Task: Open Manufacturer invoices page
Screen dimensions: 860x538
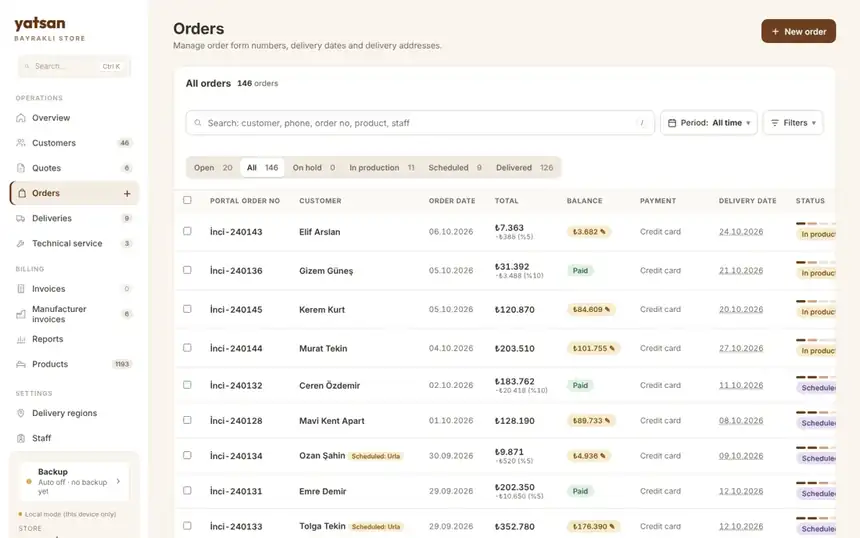Action: tap(73, 314)
